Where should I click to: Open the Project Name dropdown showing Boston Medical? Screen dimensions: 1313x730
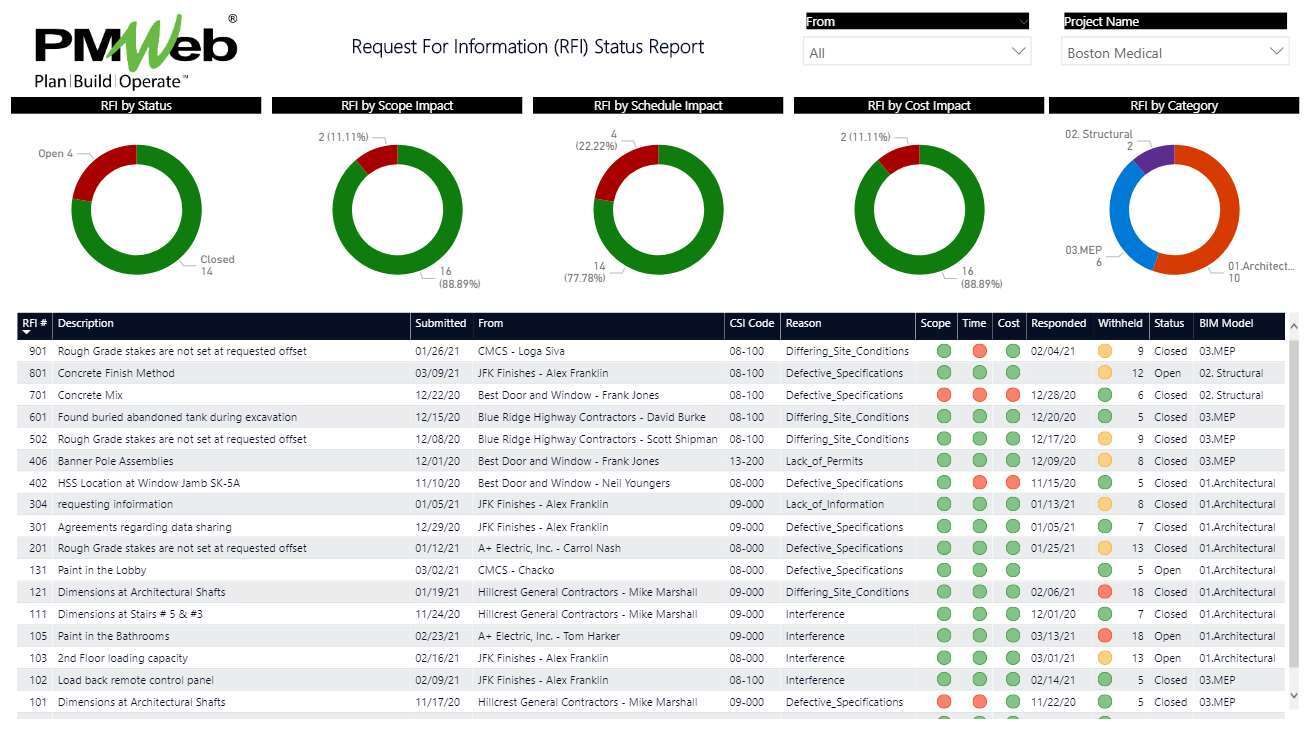point(1174,52)
